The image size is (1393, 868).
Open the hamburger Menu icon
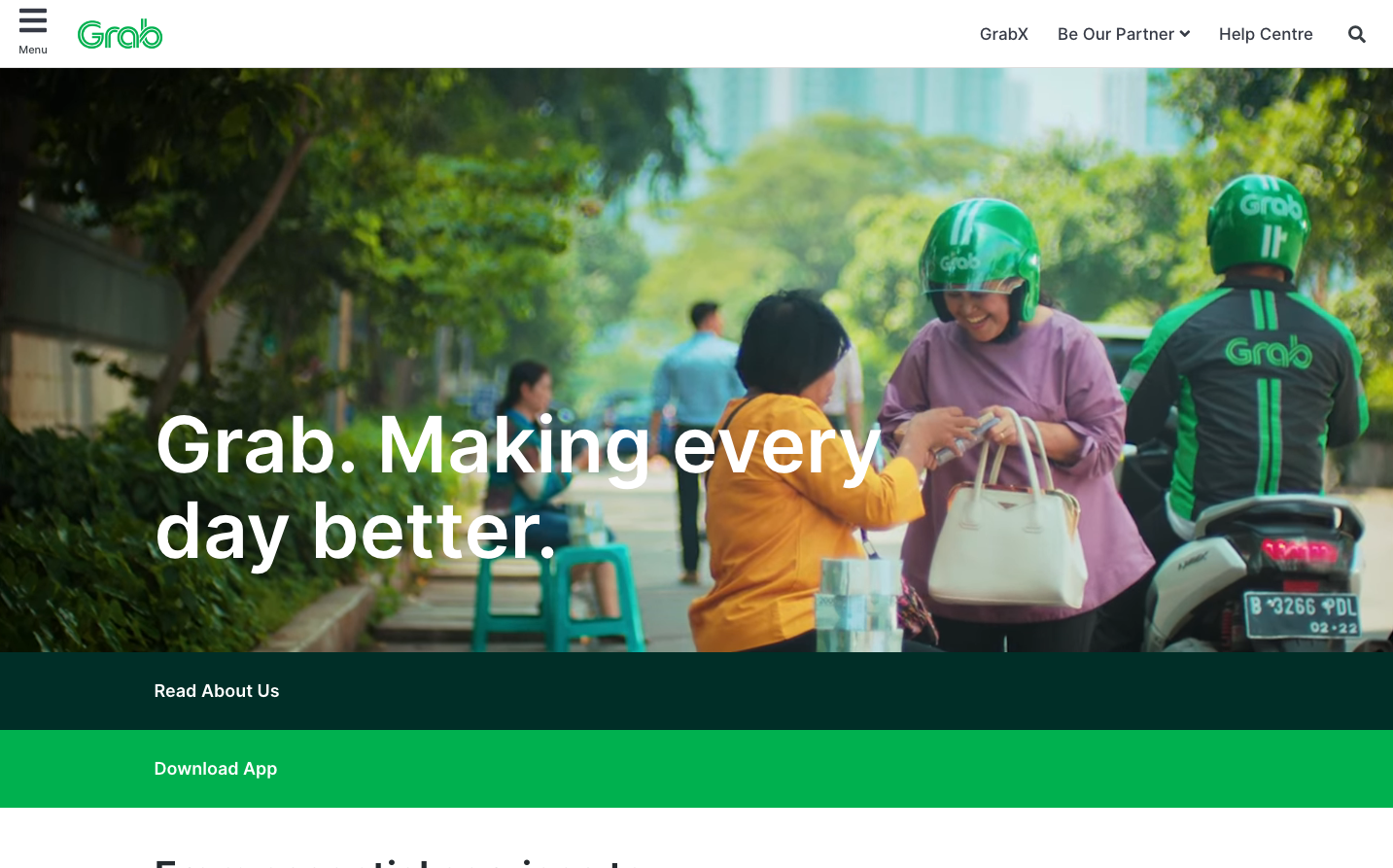coord(33,20)
